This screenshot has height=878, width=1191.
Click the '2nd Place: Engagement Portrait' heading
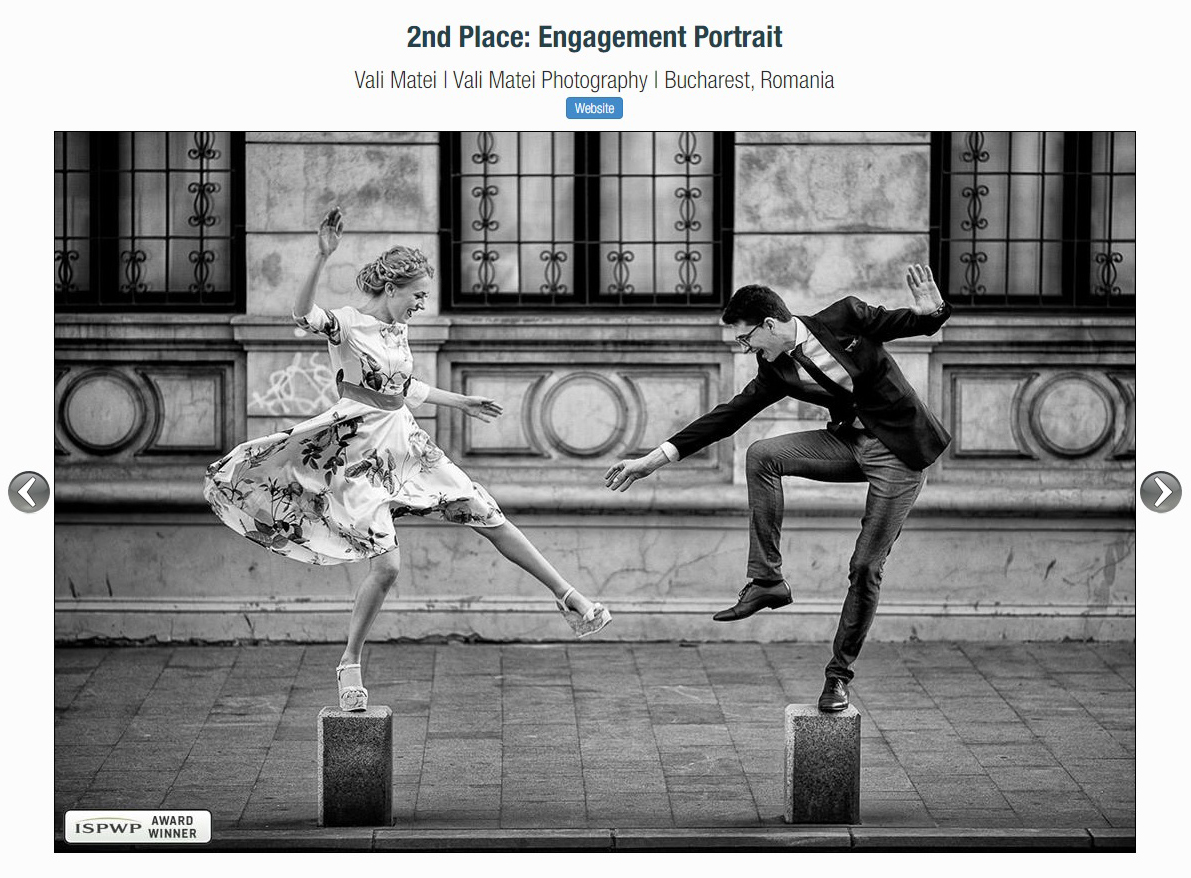tap(594, 38)
